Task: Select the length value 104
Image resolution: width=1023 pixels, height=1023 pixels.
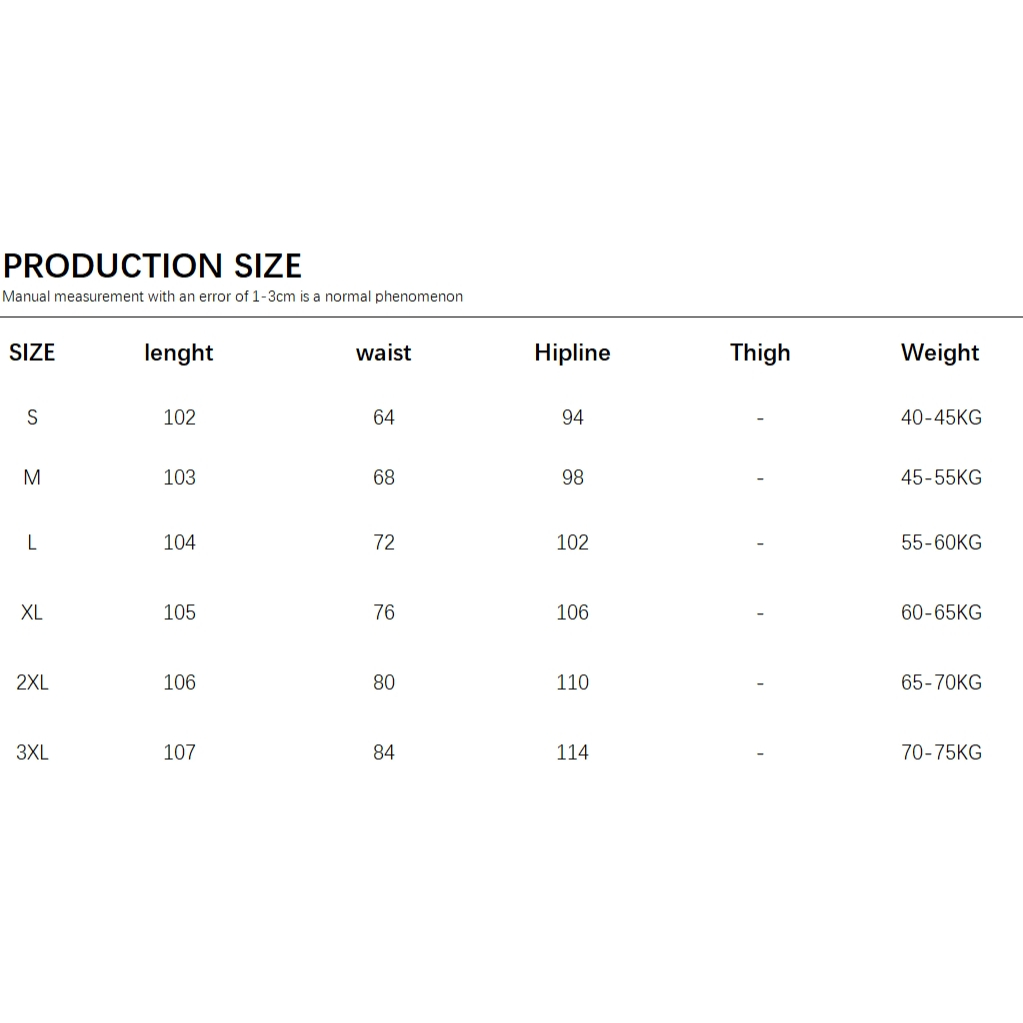Action: 179,543
